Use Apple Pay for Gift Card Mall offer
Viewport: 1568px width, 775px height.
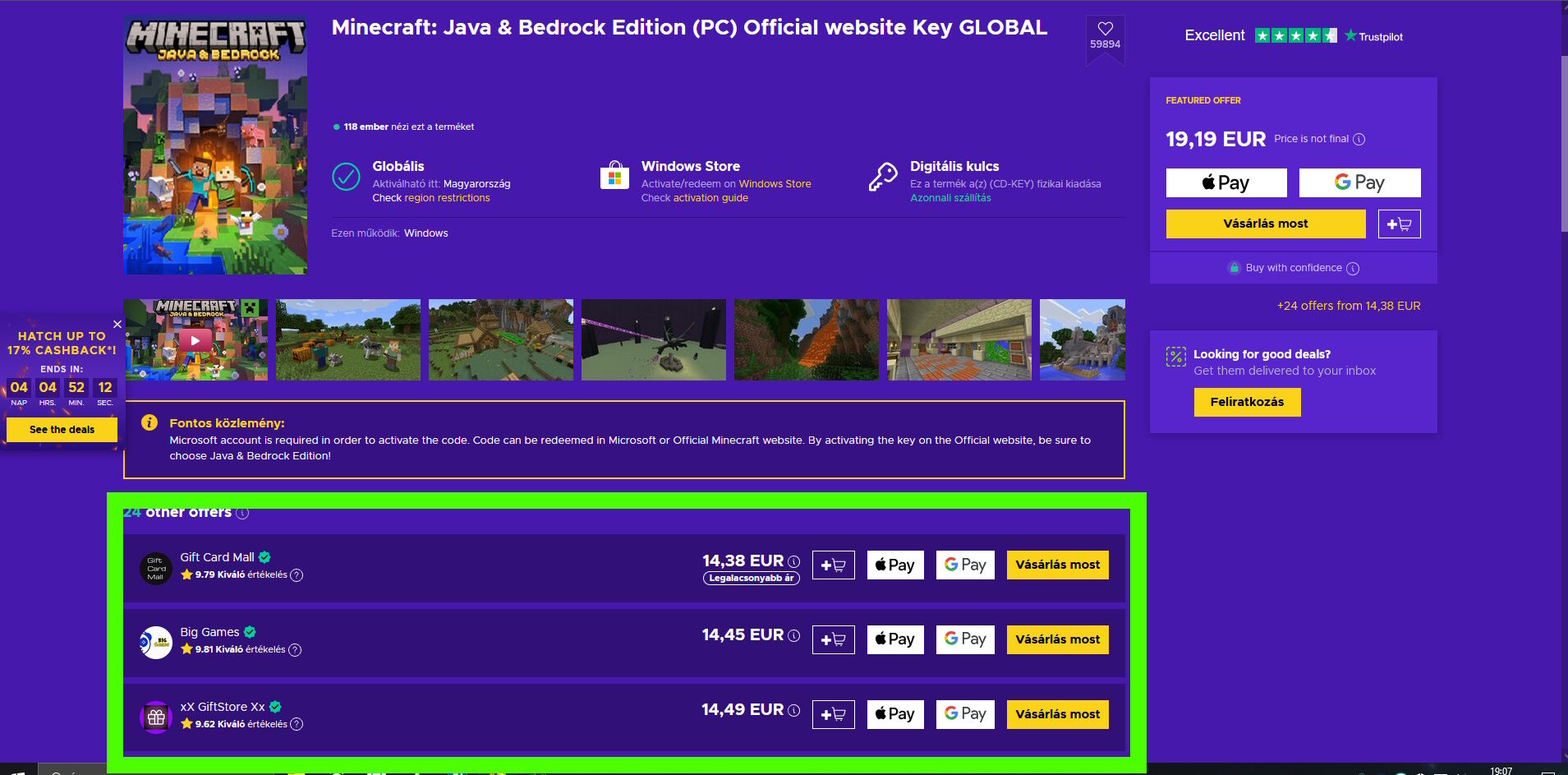pyautogui.click(x=895, y=565)
